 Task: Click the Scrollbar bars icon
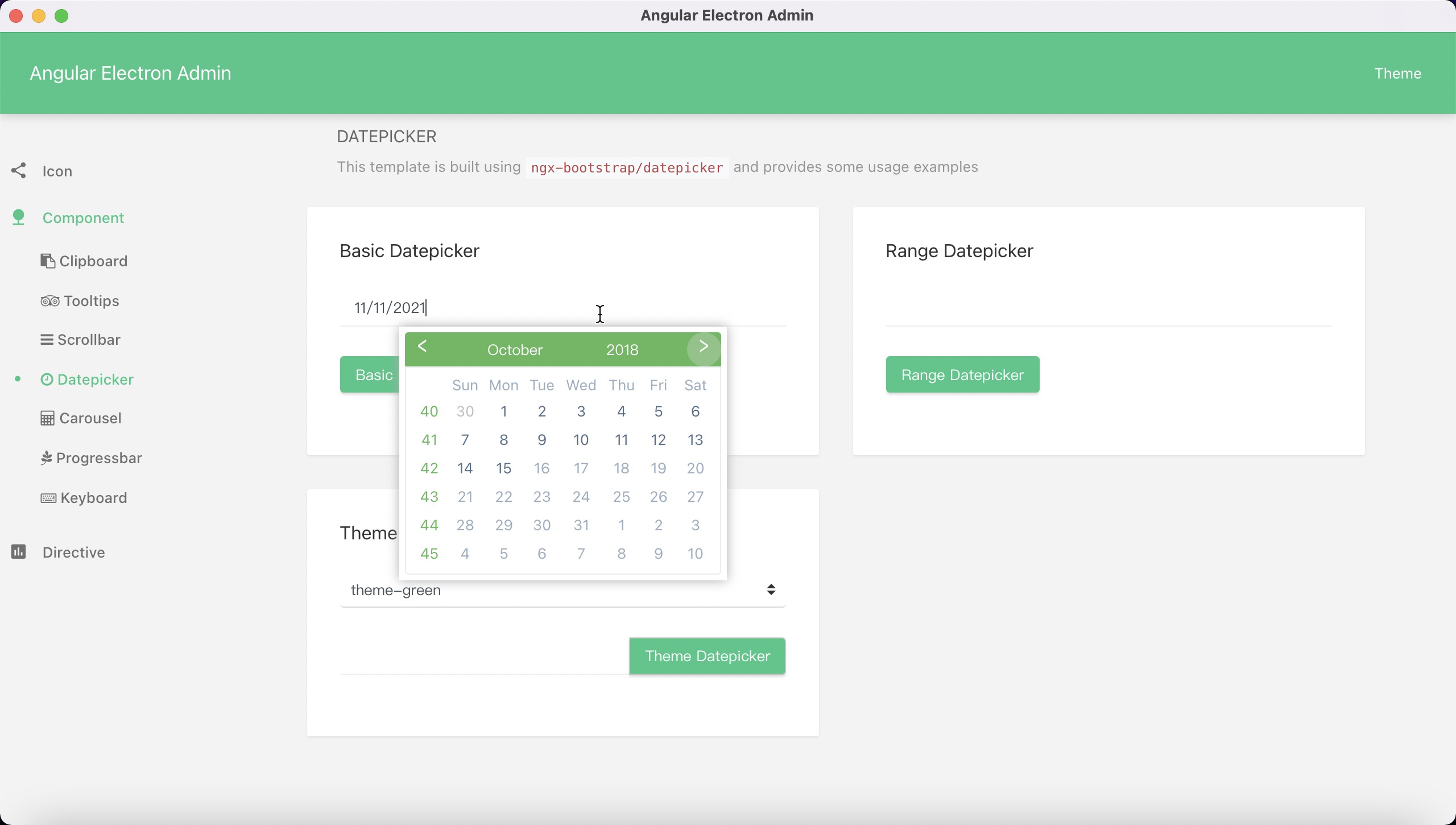(x=47, y=340)
